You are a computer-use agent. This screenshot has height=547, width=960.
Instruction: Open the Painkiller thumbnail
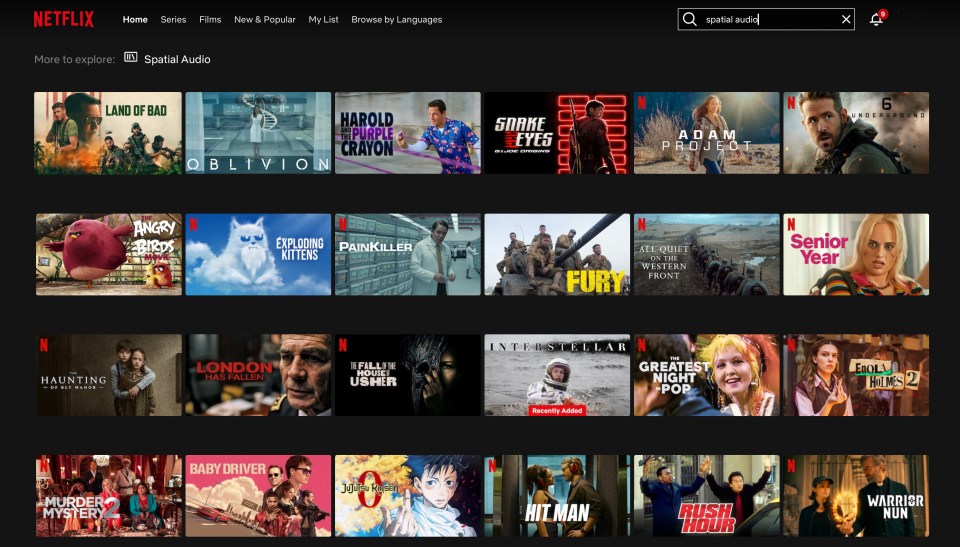tap(408, 254)
